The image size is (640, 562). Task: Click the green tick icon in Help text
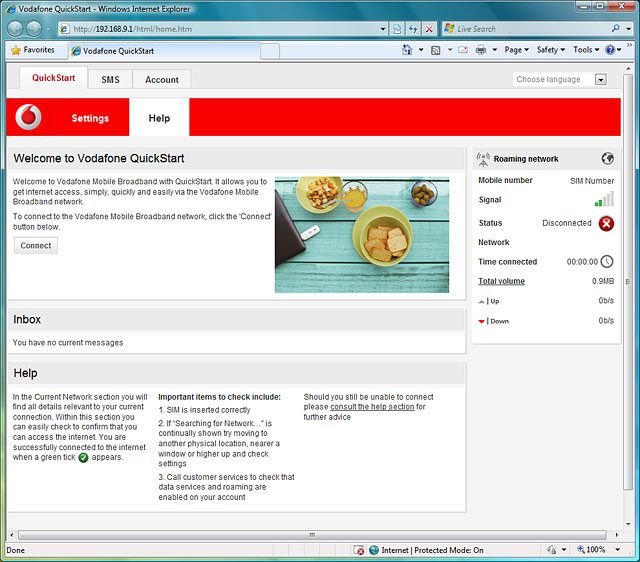[83, 458]
